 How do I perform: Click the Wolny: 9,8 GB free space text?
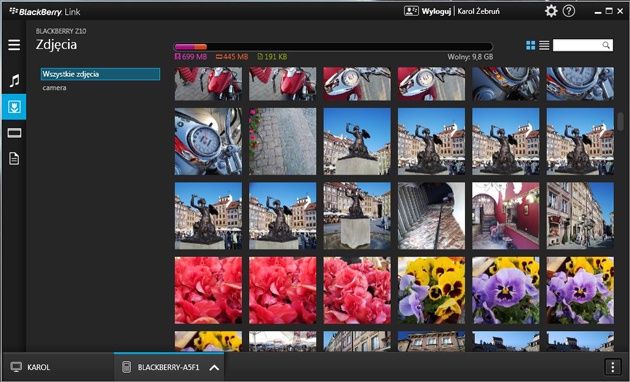470,57
